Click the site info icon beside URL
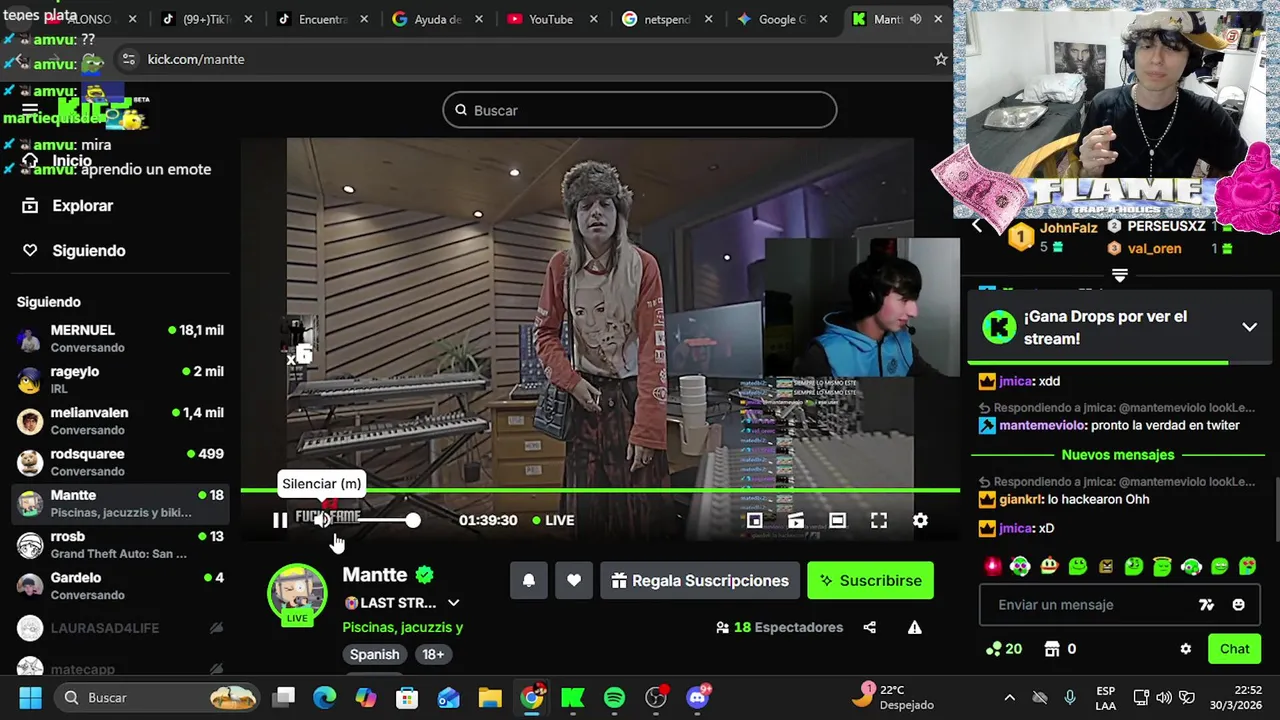 (128, 59)
